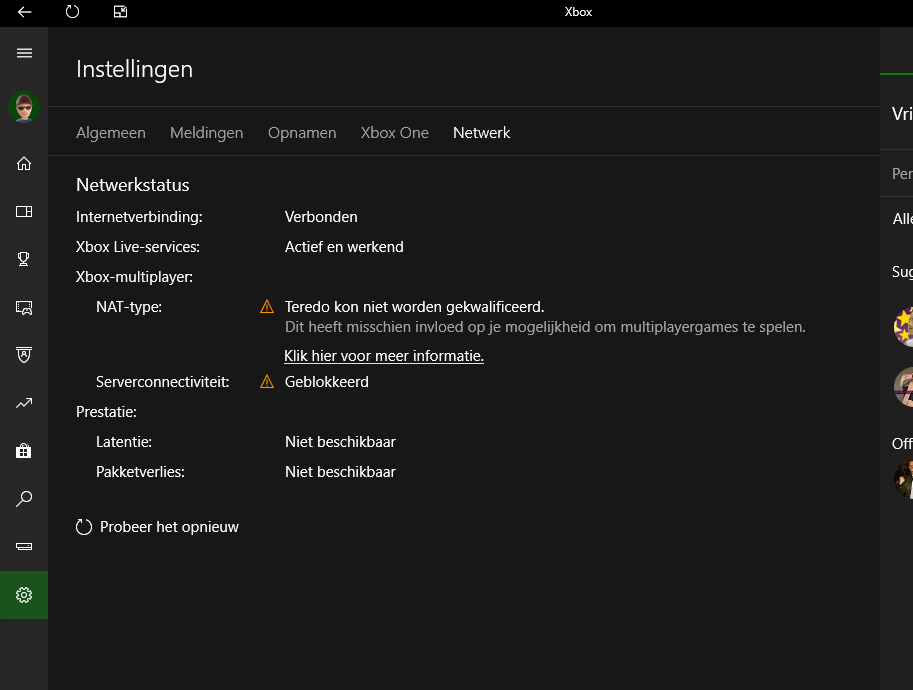Open the Xbox Store shopping bag icon
Image resolution: width=913 pixels, height=690 pixels.
pos(23,451)
